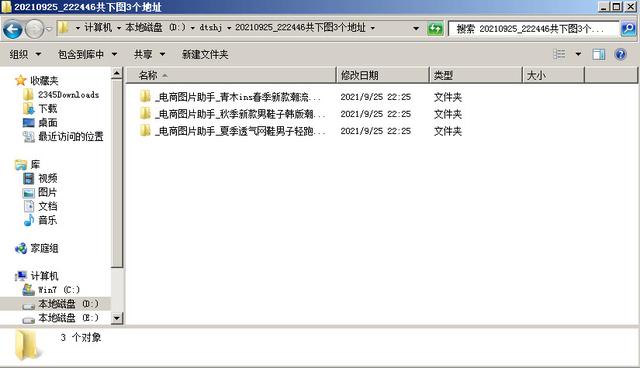Select 本地磁盘 (D:) in address breadcrumb

pyautogui.click(x=155, y=28)
